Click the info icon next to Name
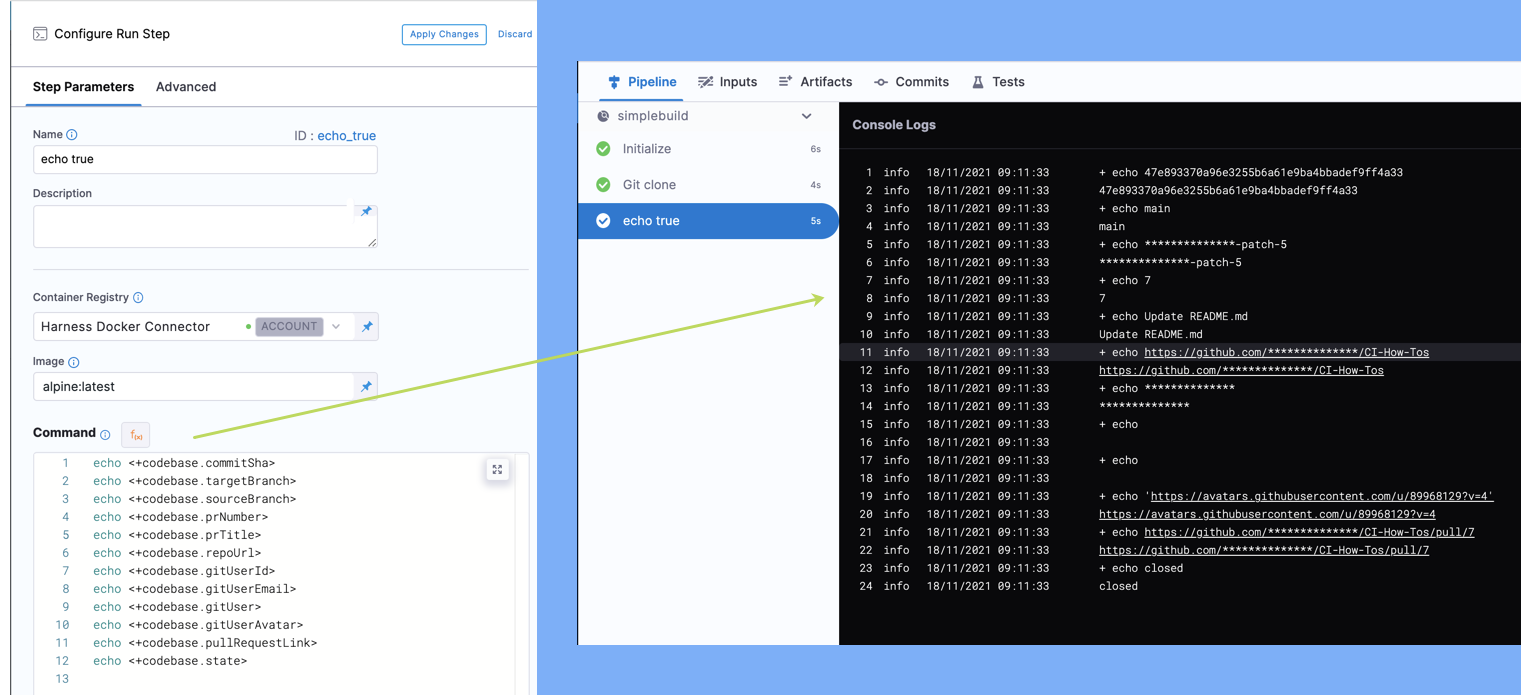1521x695 pixels. 72,135
